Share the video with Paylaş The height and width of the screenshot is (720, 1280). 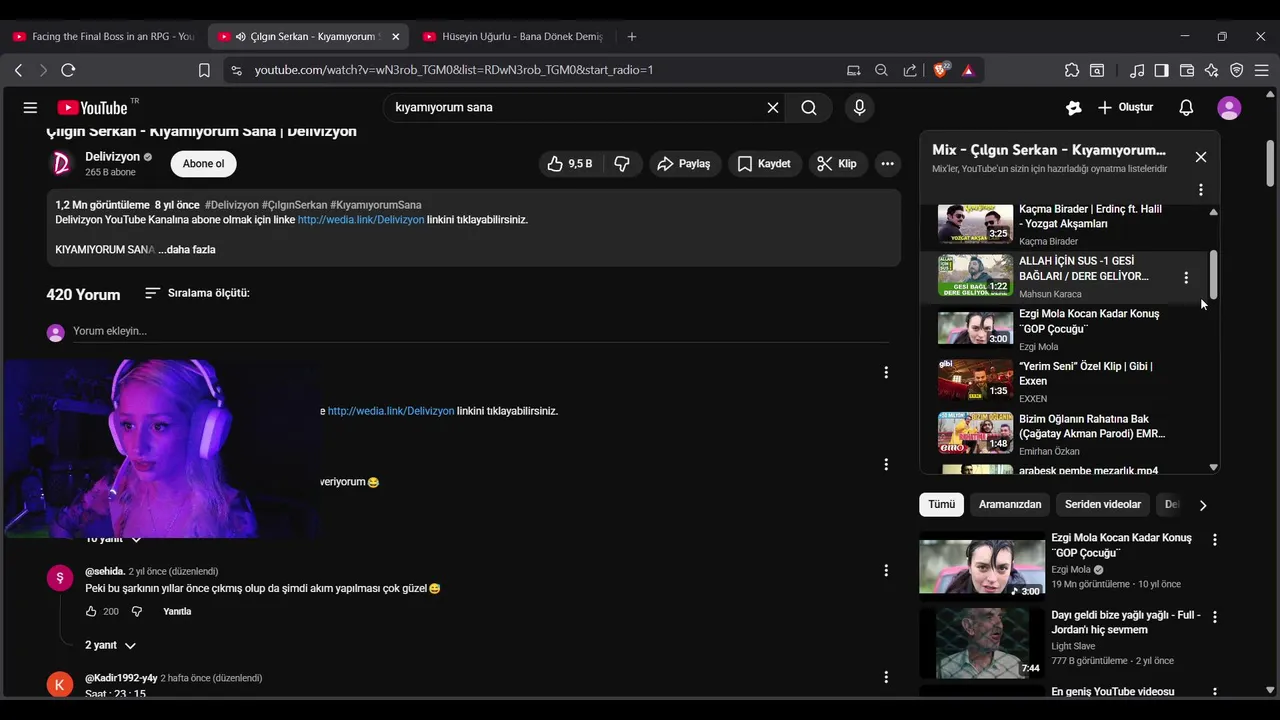[x=684, y=164]
